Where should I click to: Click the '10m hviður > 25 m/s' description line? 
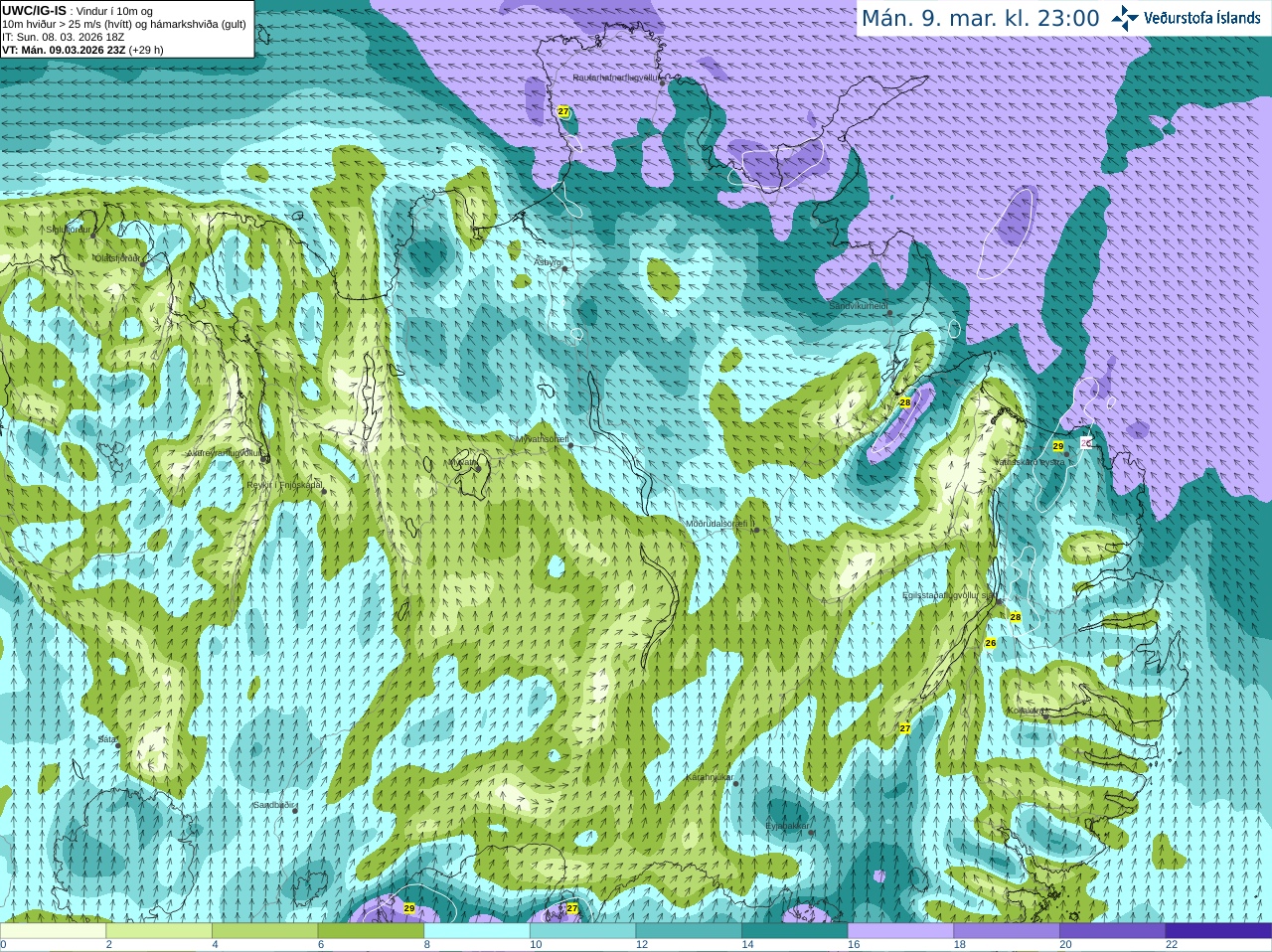[124, 24]
